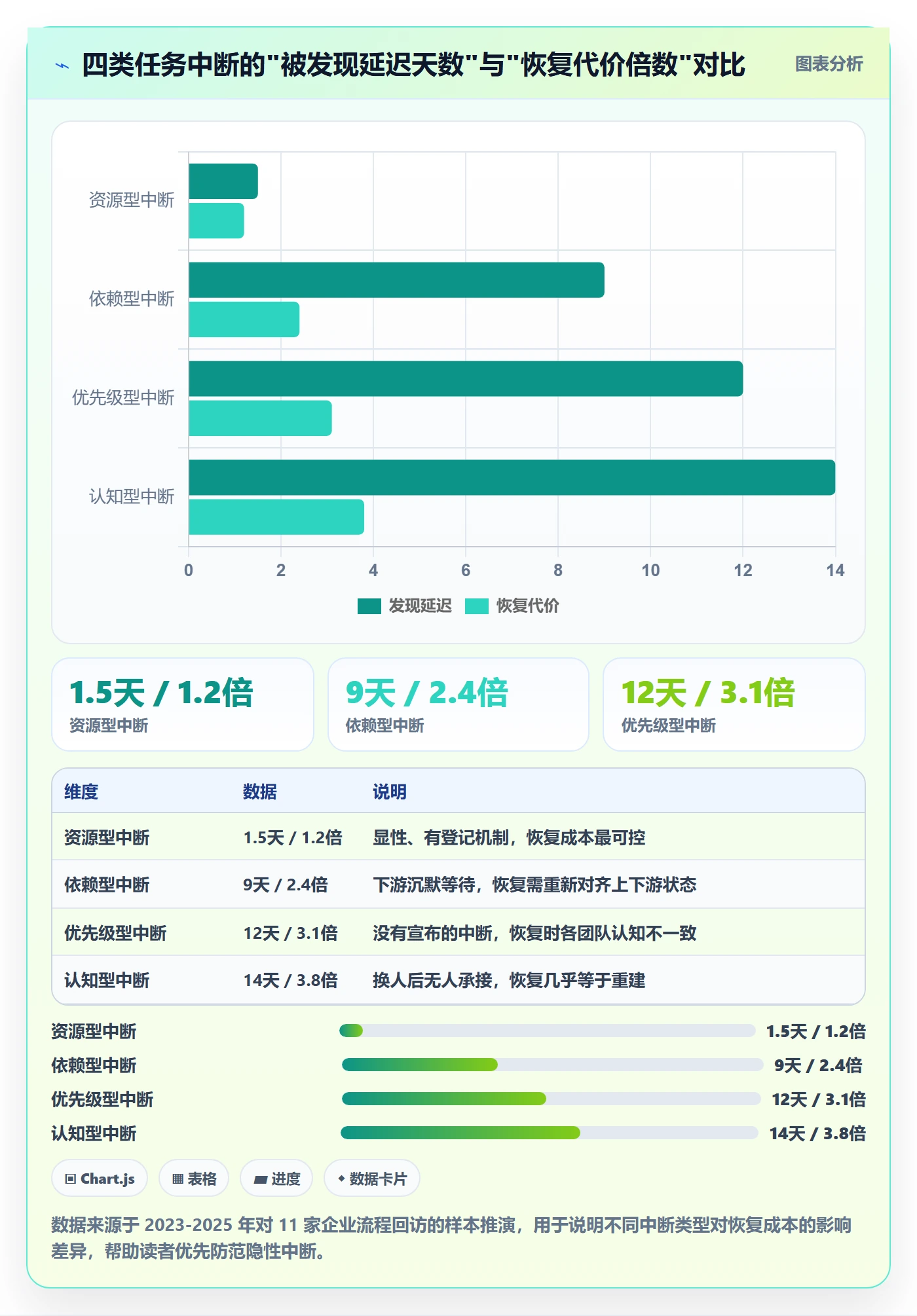Click the light teal 优先级型中断 chart bar
This screenshot has height=1316, width=917.
pyautogui.click(x=261, y=418)
